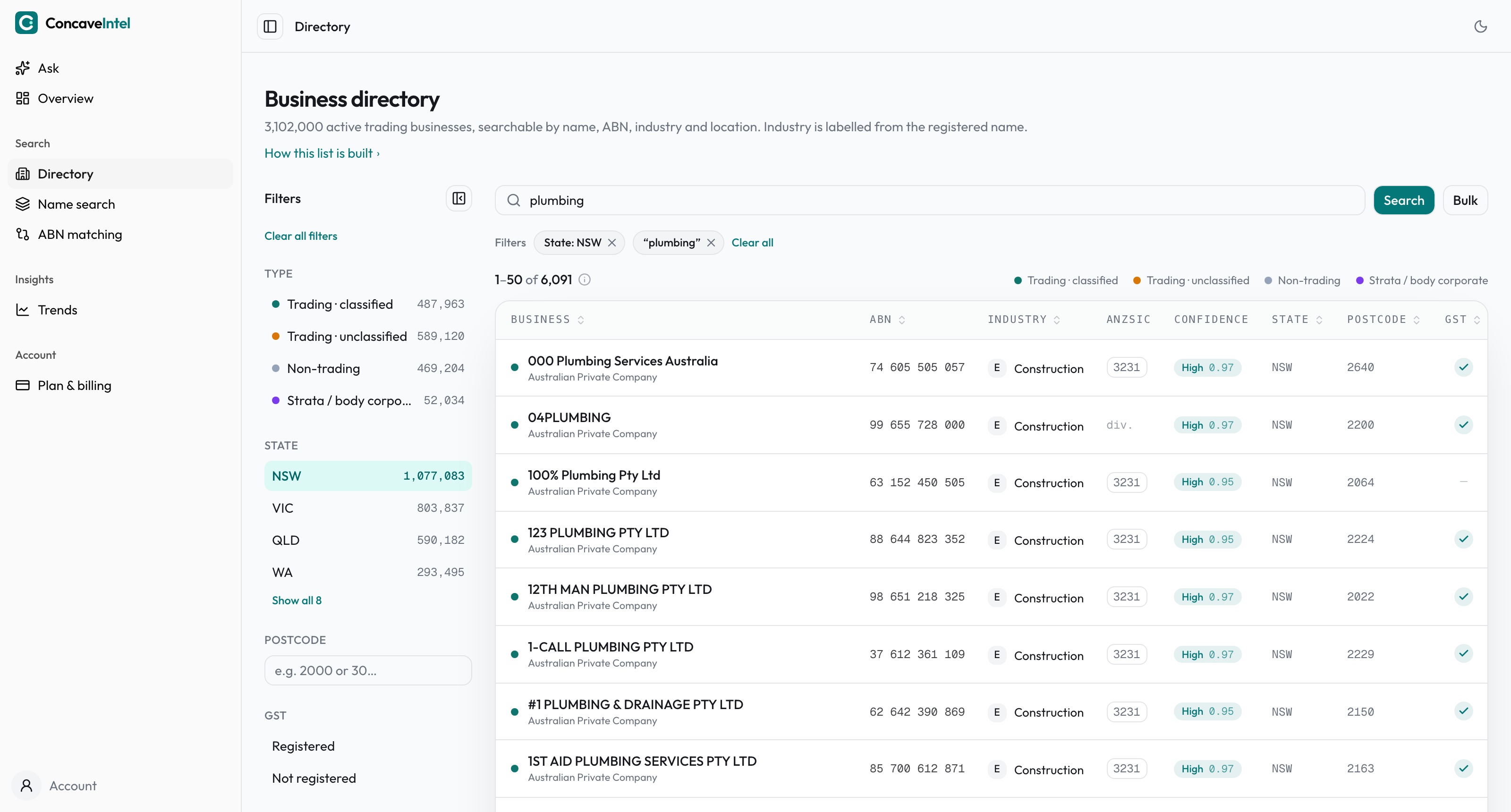Filter by Trading · classified type
This screenshot has height=812, width=1511.
[x=368, y=304]
